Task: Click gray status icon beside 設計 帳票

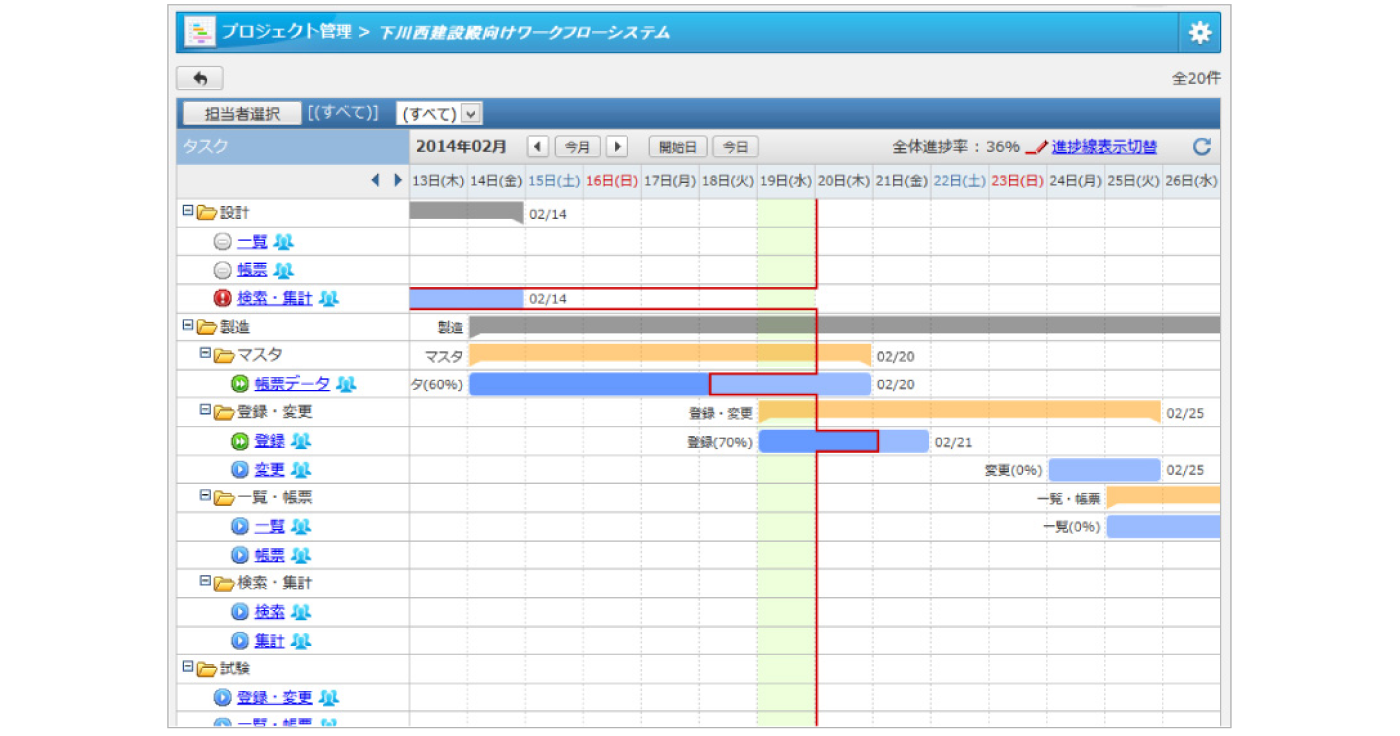Action: pyautogui.click(x=223, y=270)
